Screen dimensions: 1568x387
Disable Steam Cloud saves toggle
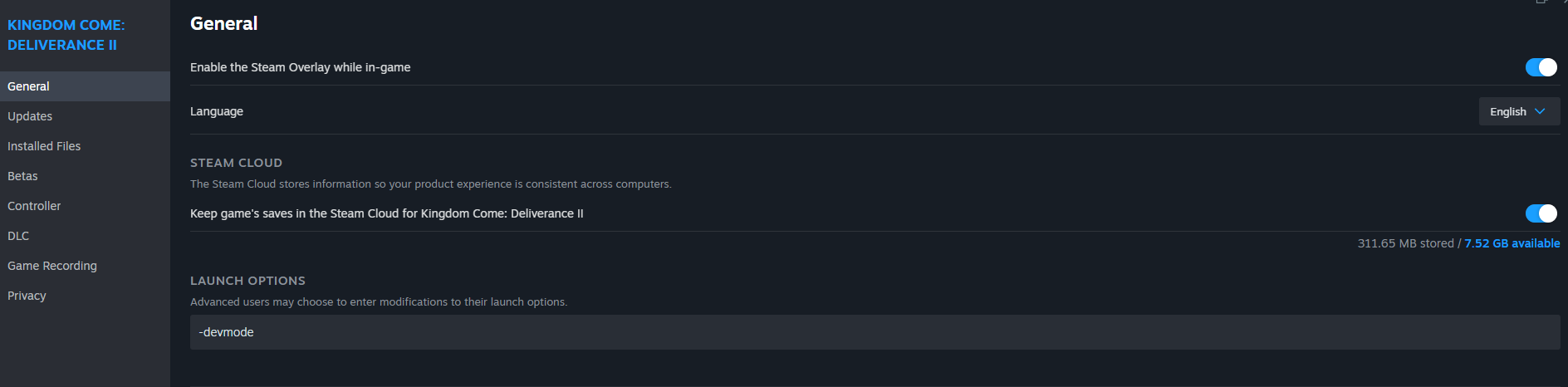[x=1541, y=213]
